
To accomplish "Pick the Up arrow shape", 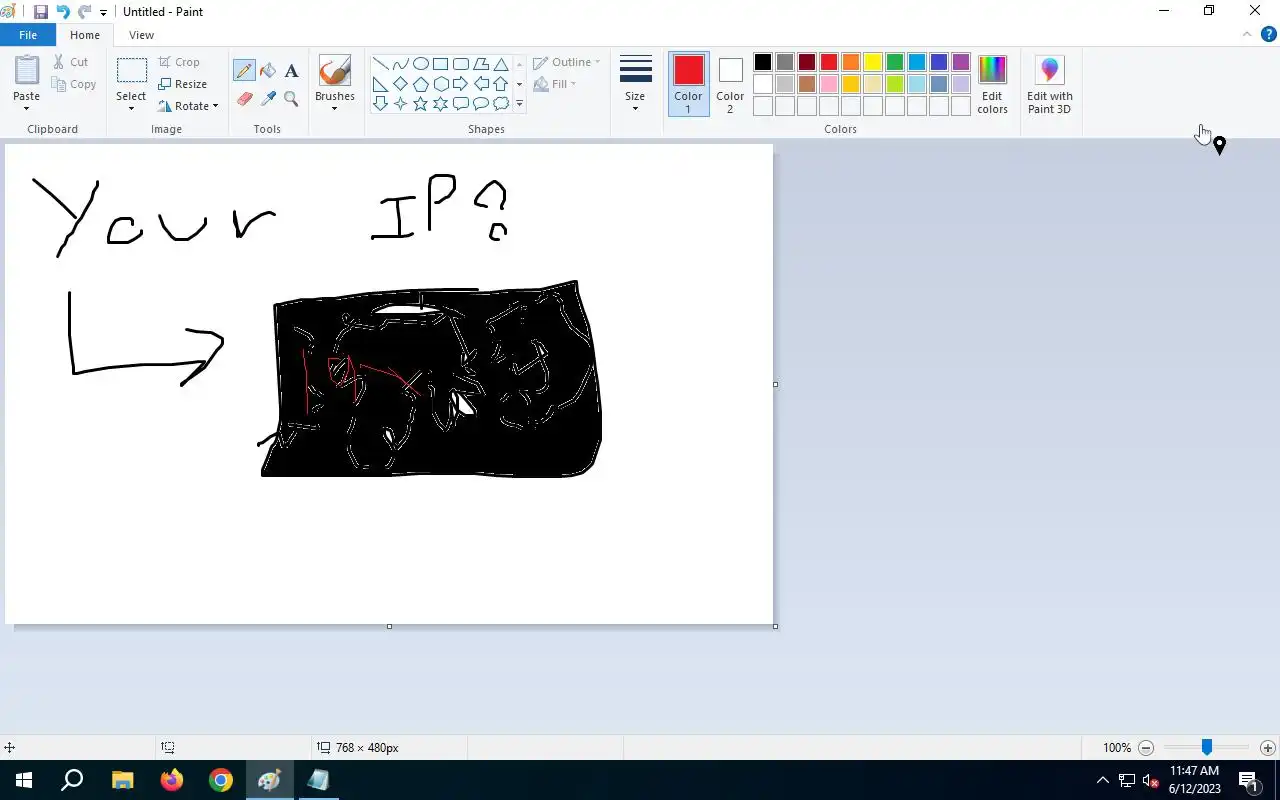I will [500, 84].
